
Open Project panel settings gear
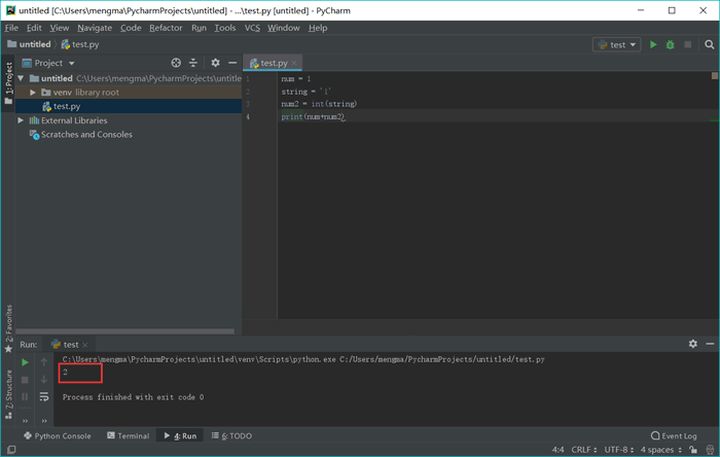(x=215, y=63)
